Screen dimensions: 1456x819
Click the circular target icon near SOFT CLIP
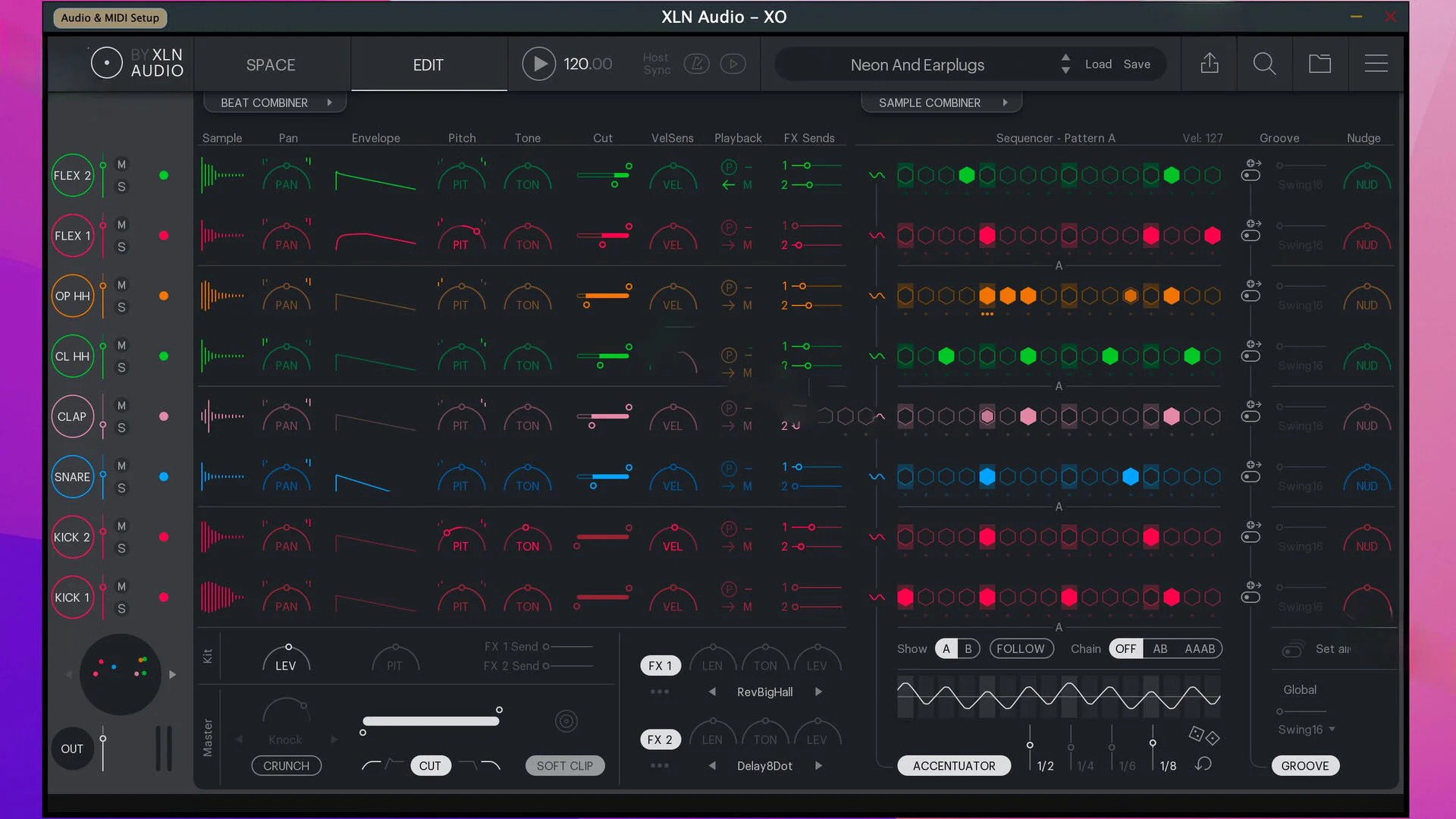(x=566, y=721)
